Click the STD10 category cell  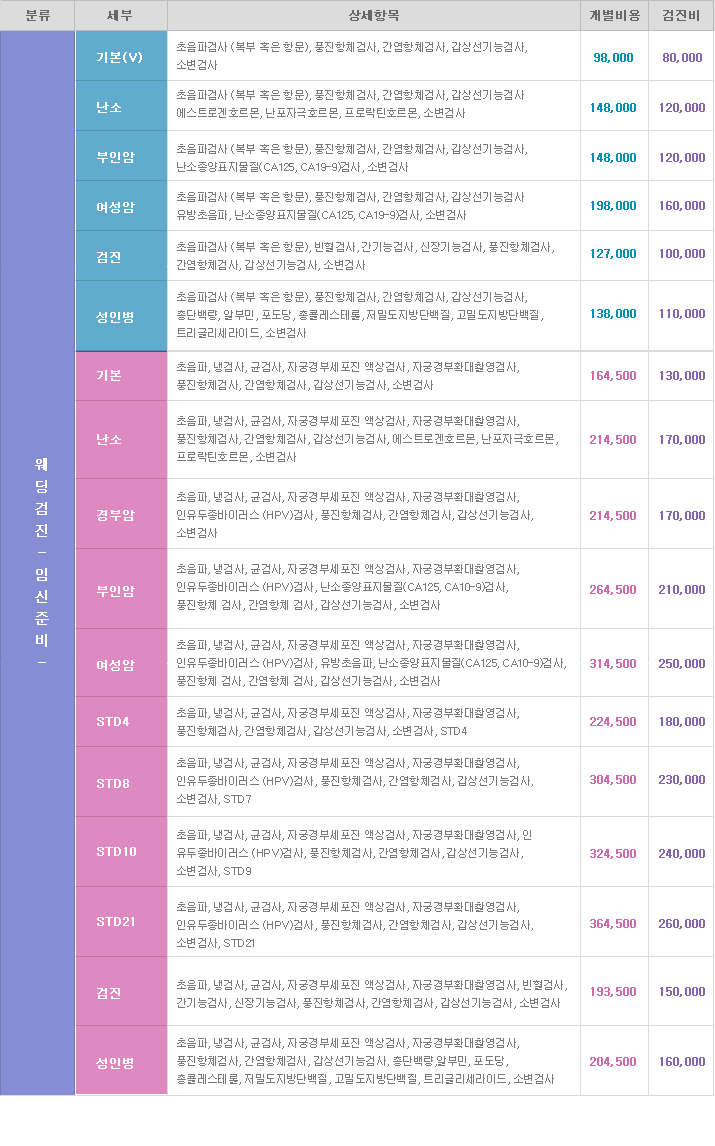point(121,851)
